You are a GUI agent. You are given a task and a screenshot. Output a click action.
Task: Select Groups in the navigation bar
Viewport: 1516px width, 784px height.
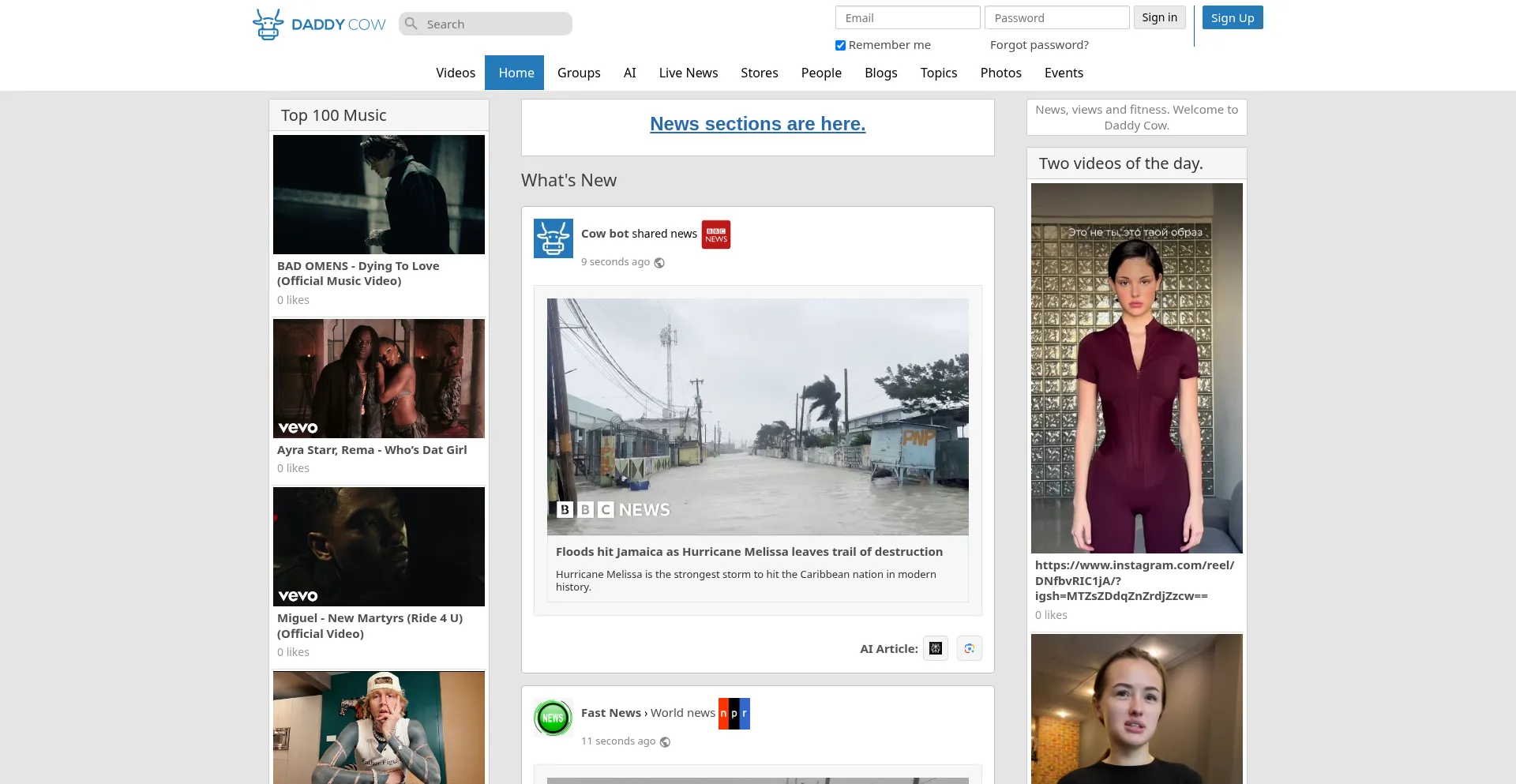pyautogui.click(x=579, y=73)
